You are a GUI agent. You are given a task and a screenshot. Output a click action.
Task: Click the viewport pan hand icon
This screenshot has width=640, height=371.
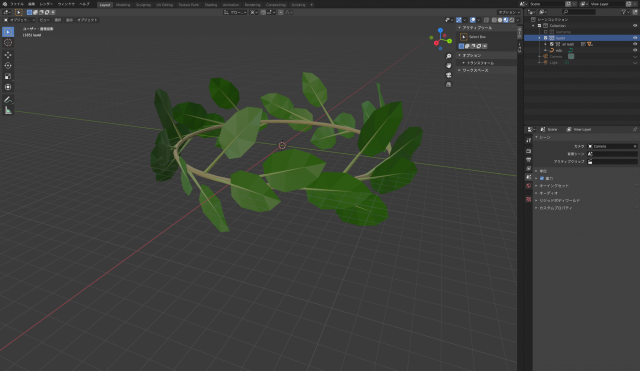coord(449,66)
